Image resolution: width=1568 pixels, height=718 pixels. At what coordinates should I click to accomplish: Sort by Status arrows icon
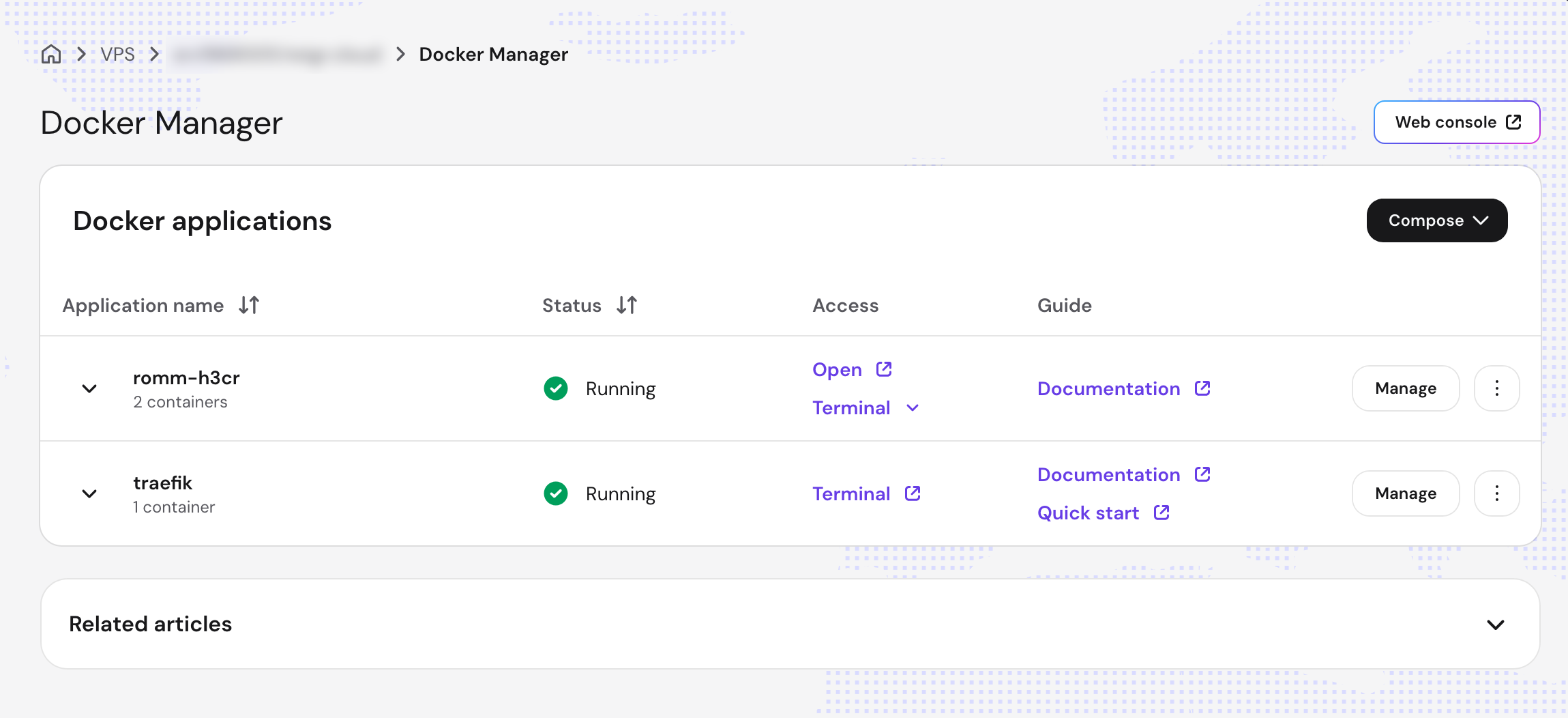tap(627, 305)
